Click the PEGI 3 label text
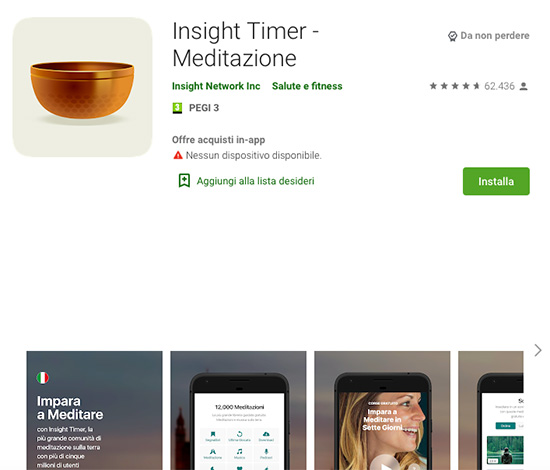This screenshot has height=470, width=550. tap(204, 108)
